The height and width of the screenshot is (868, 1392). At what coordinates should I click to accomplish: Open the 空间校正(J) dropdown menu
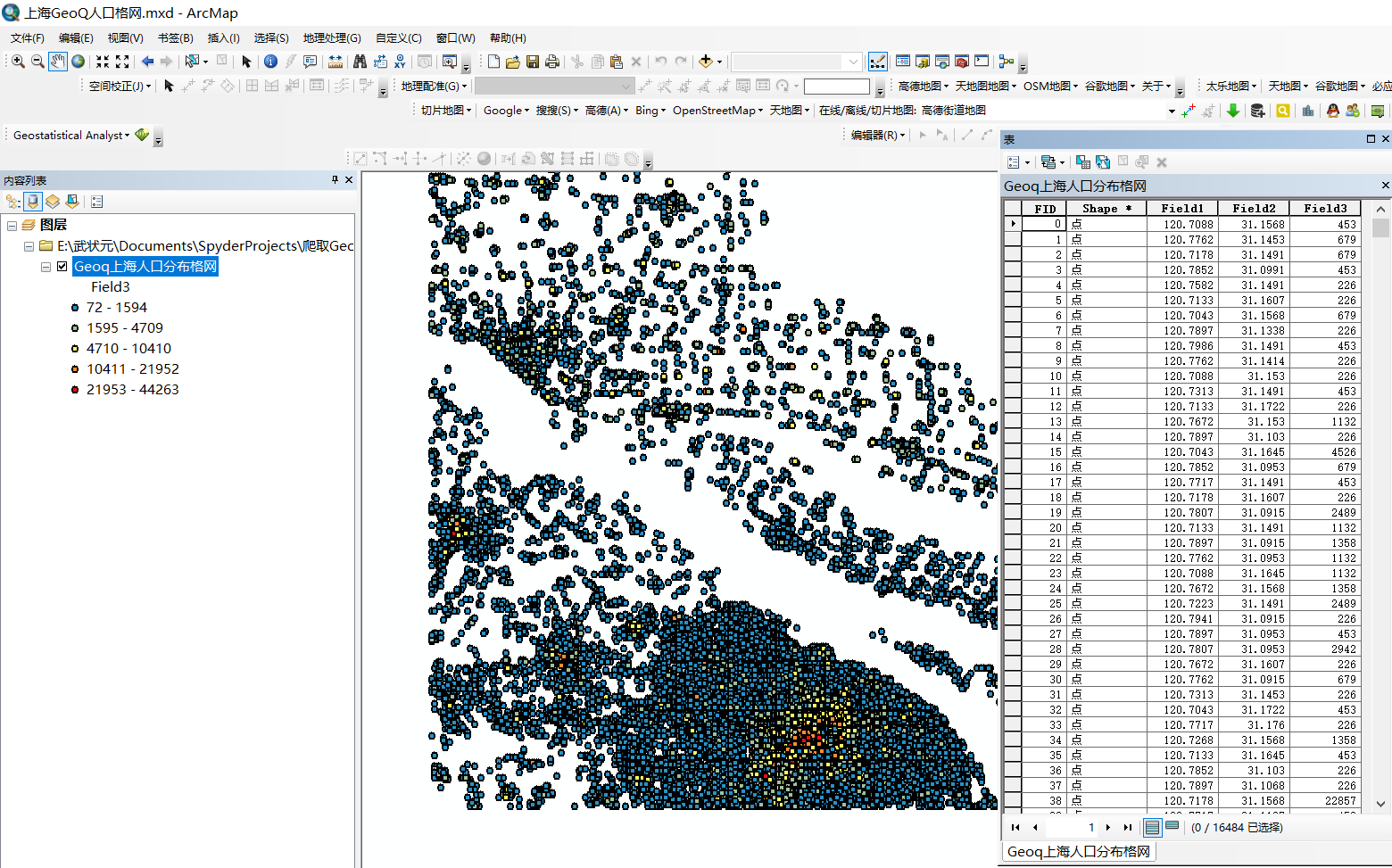point(120,86)
